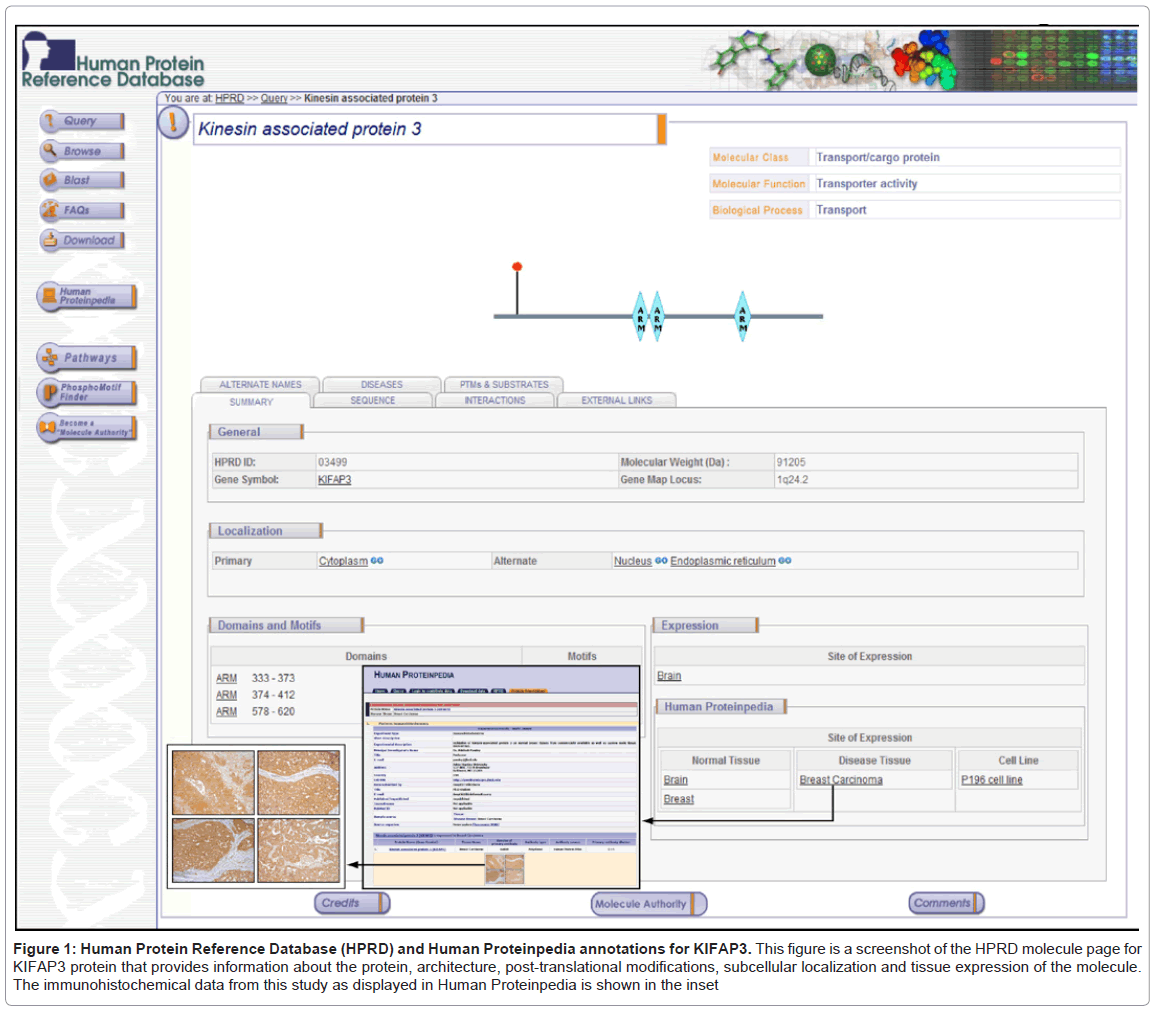Open the Browse sidebar button
The width and height of the screenshot is (1156, 1011).
83,151
